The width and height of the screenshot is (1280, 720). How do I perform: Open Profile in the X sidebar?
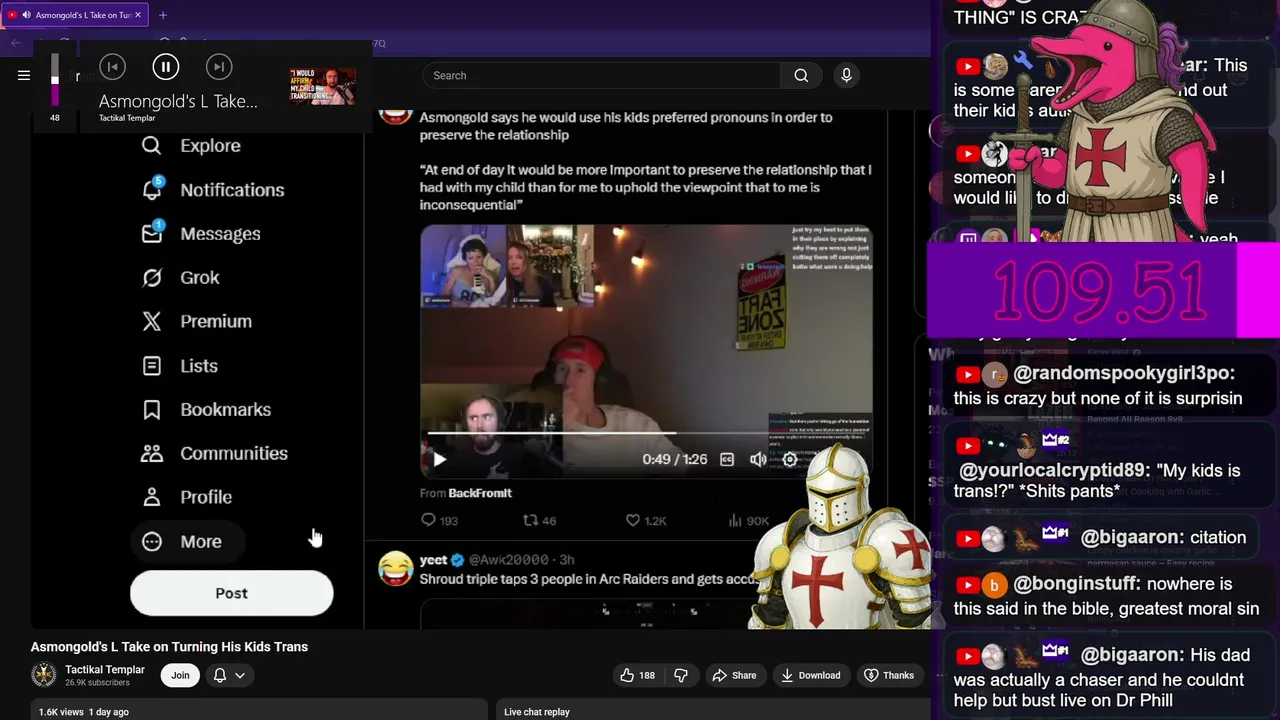tap(186, 497)
